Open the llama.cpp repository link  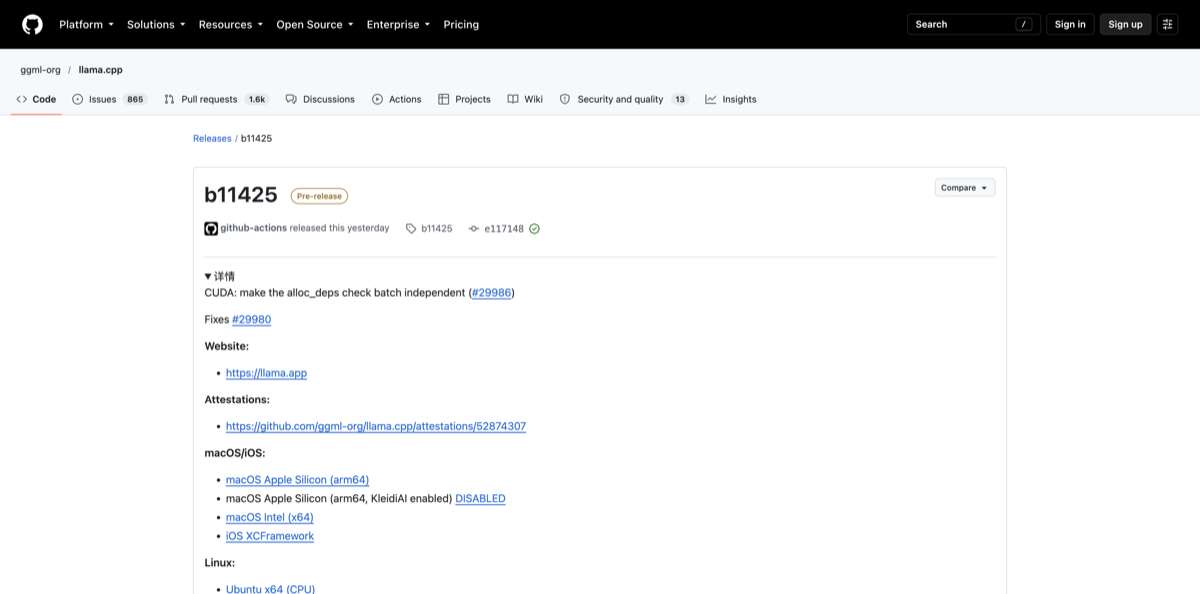pyautogui.click(x=101, y=70)
